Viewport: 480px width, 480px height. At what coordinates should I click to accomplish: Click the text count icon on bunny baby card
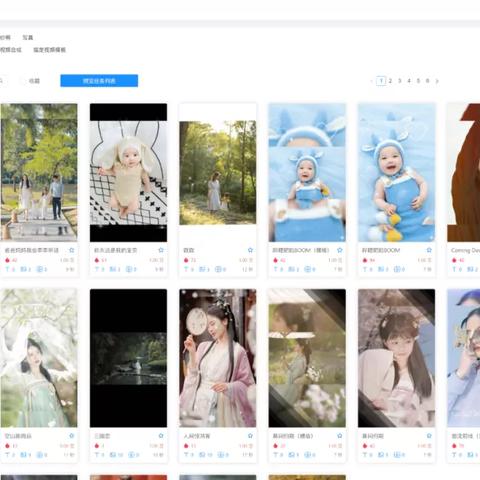pos(97,269)
